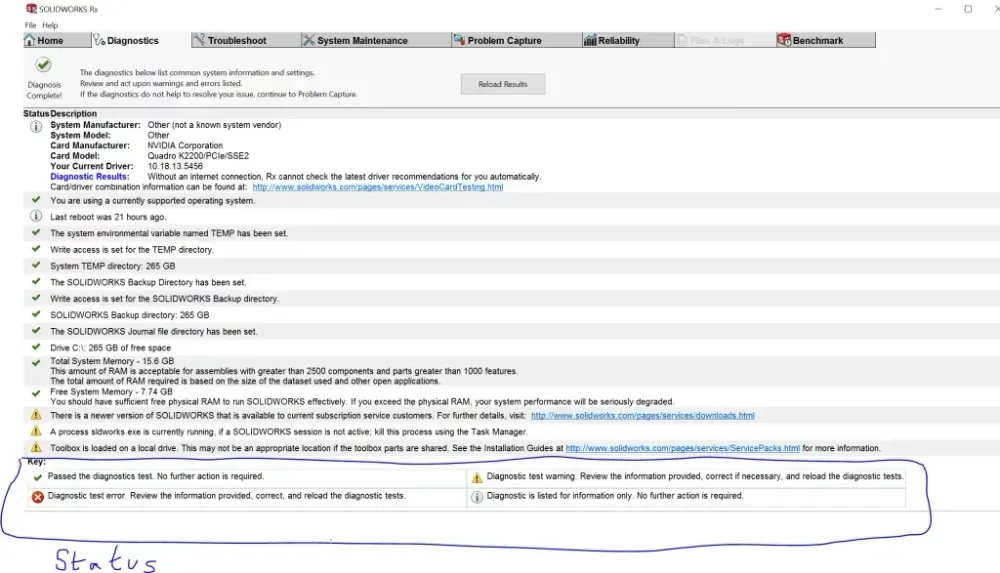1000x573 pixels.
Task: Click info icon in the Key legend
Action: (x=477, y=497)
